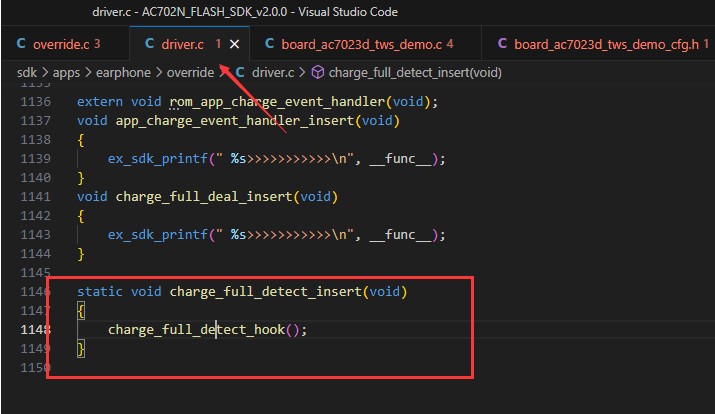Click the apps breadcrumb segment
This screenshot has width=715, height=414.
[x=66, y=72]
